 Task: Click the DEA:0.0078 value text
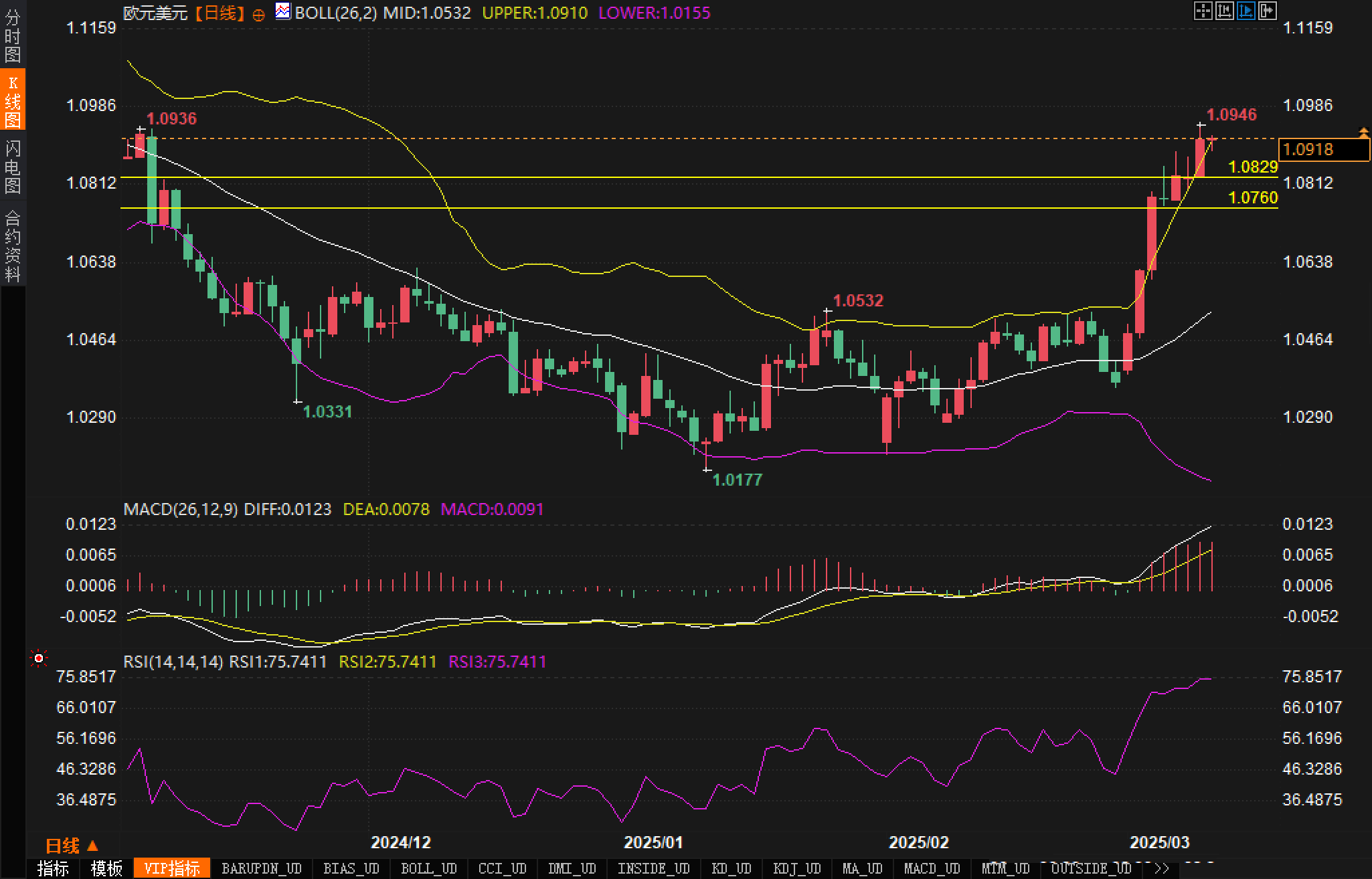click(x=386, y=509)
